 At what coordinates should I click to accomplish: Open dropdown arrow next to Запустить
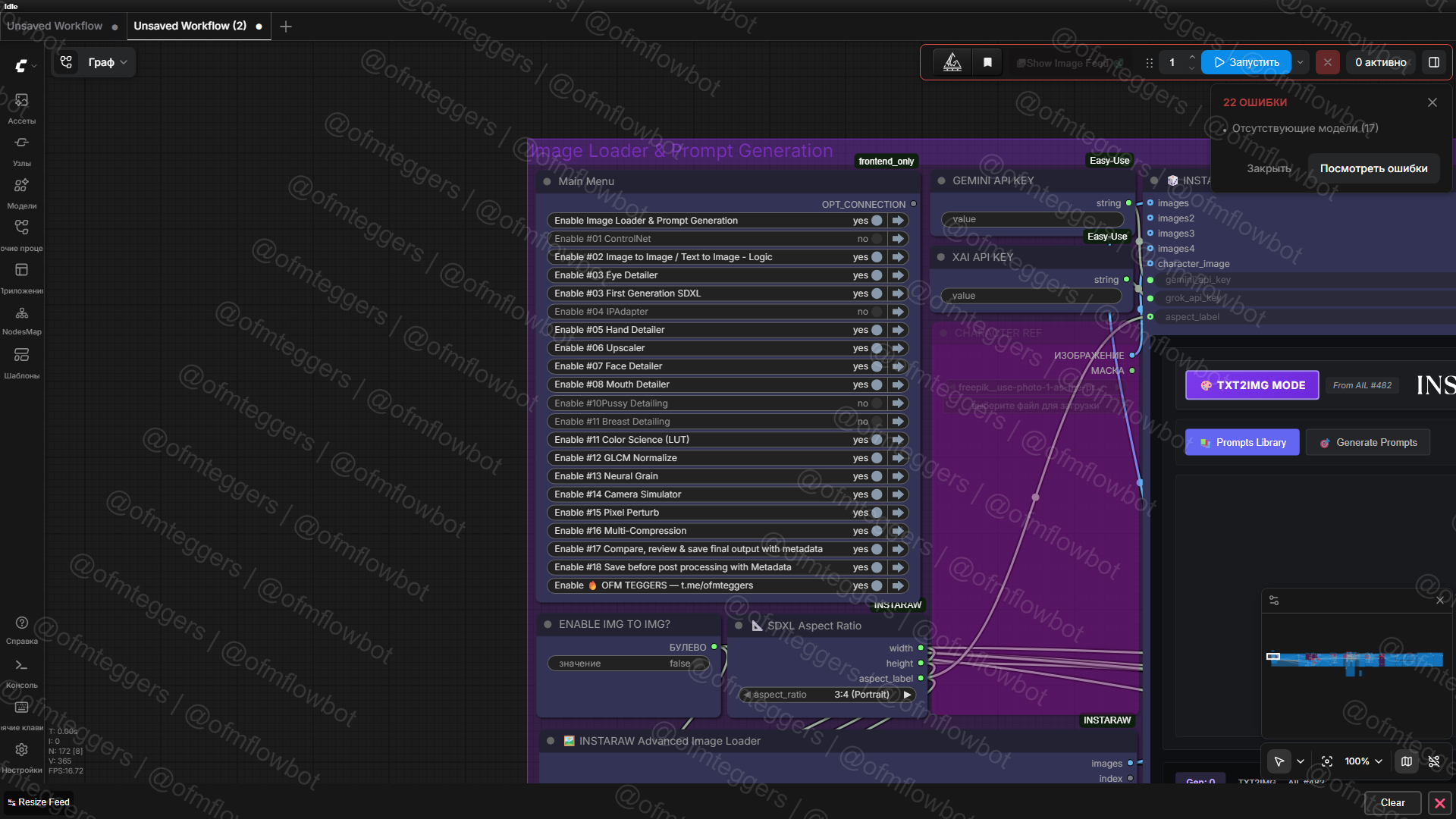tap(1301, 62)
